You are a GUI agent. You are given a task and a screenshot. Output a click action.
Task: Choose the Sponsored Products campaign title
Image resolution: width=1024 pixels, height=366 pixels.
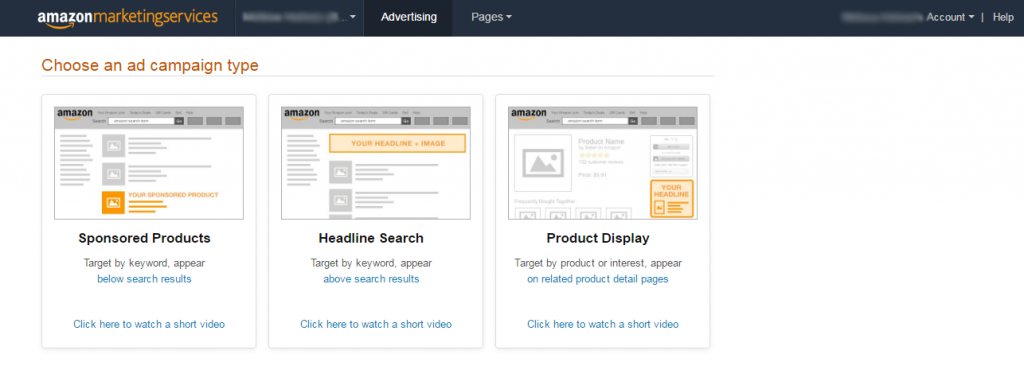tap(144, 239)
